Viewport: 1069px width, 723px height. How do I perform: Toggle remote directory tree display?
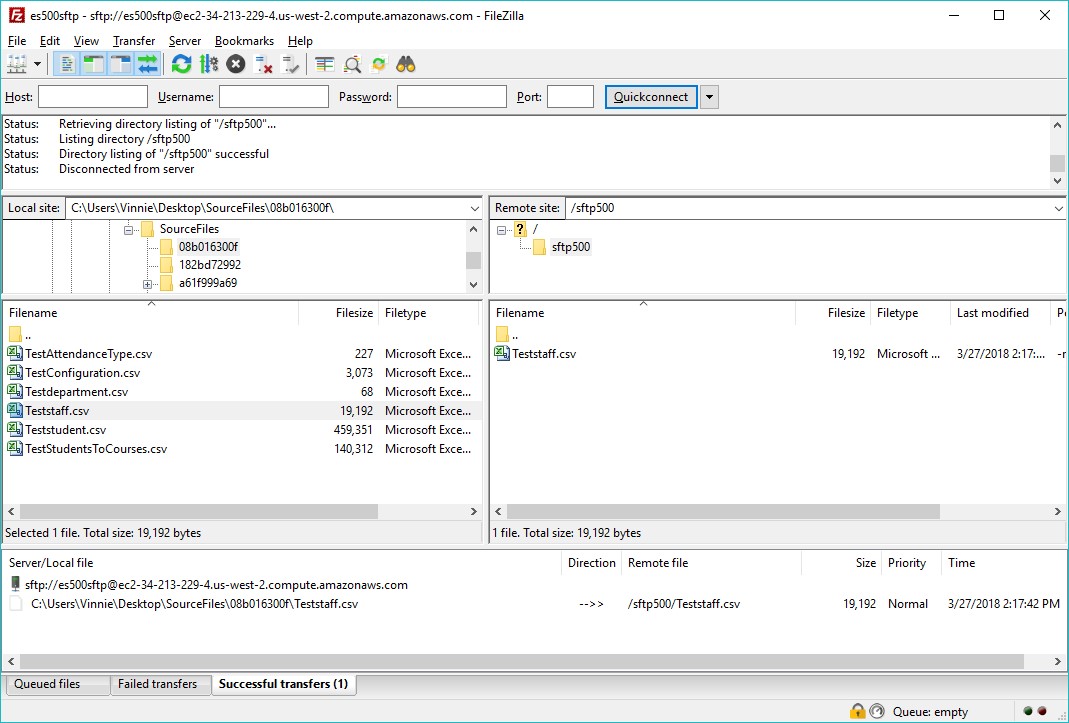(x=121, y=65)
